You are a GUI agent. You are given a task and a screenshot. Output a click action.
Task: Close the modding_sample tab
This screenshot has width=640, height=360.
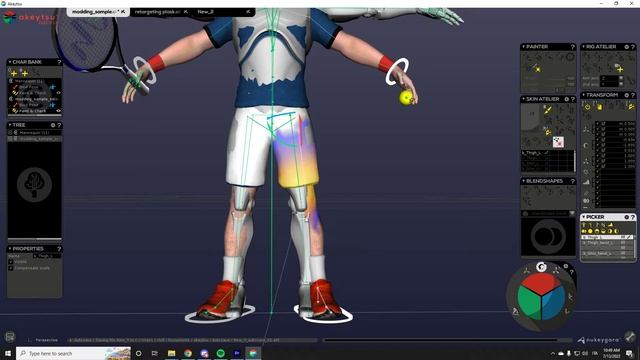tap(123, 12)
